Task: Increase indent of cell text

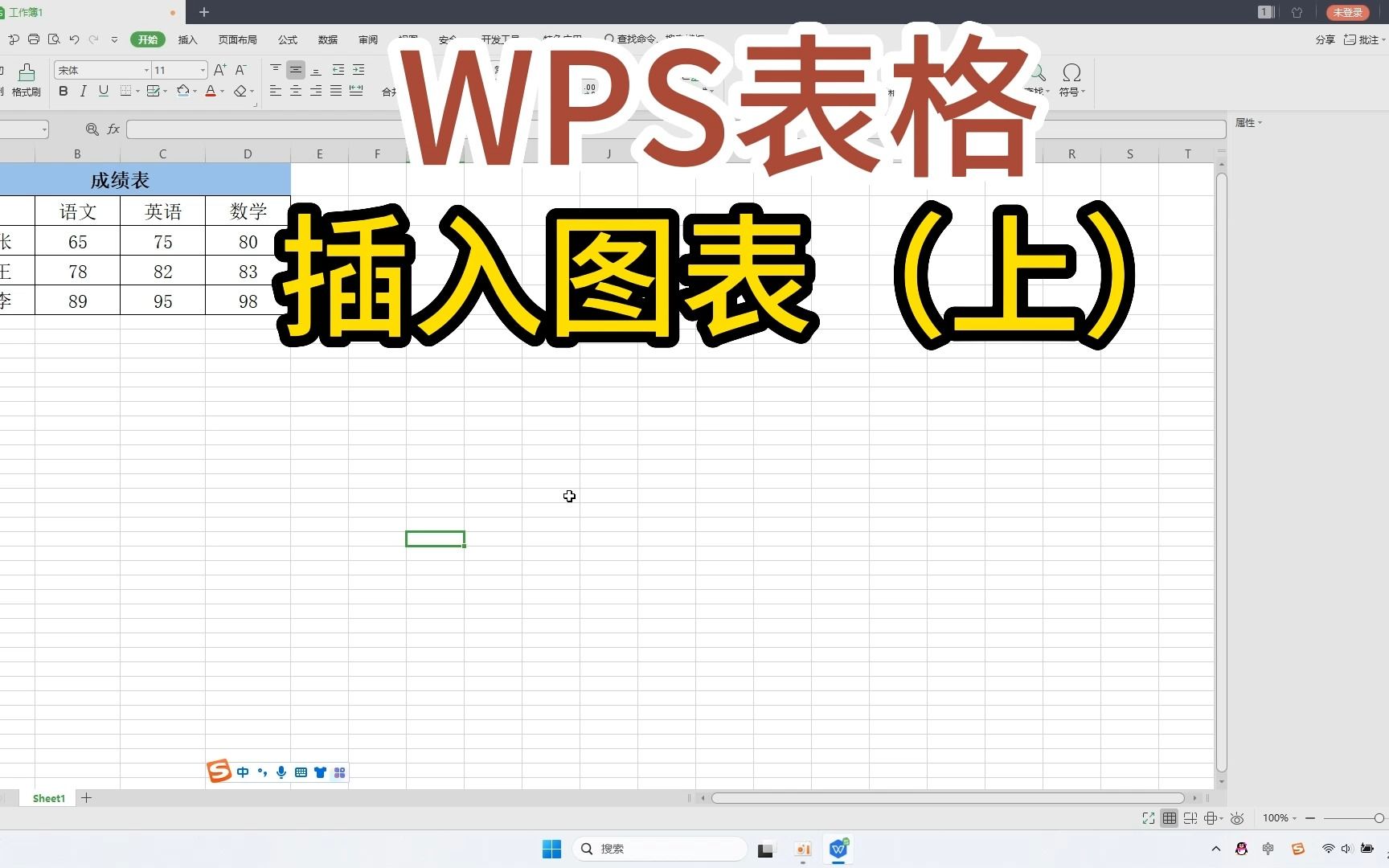Action: point(359,70)
